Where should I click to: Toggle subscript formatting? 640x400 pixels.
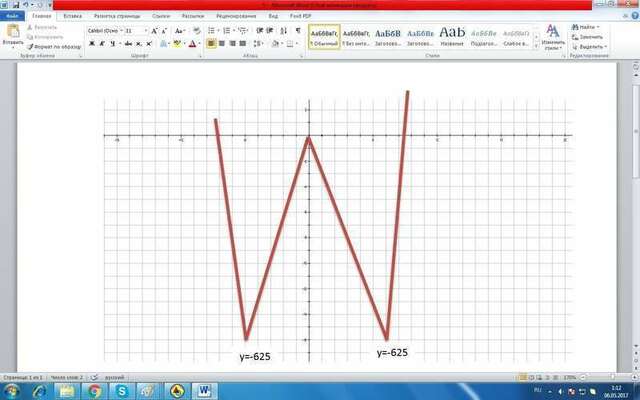[139, 44]
